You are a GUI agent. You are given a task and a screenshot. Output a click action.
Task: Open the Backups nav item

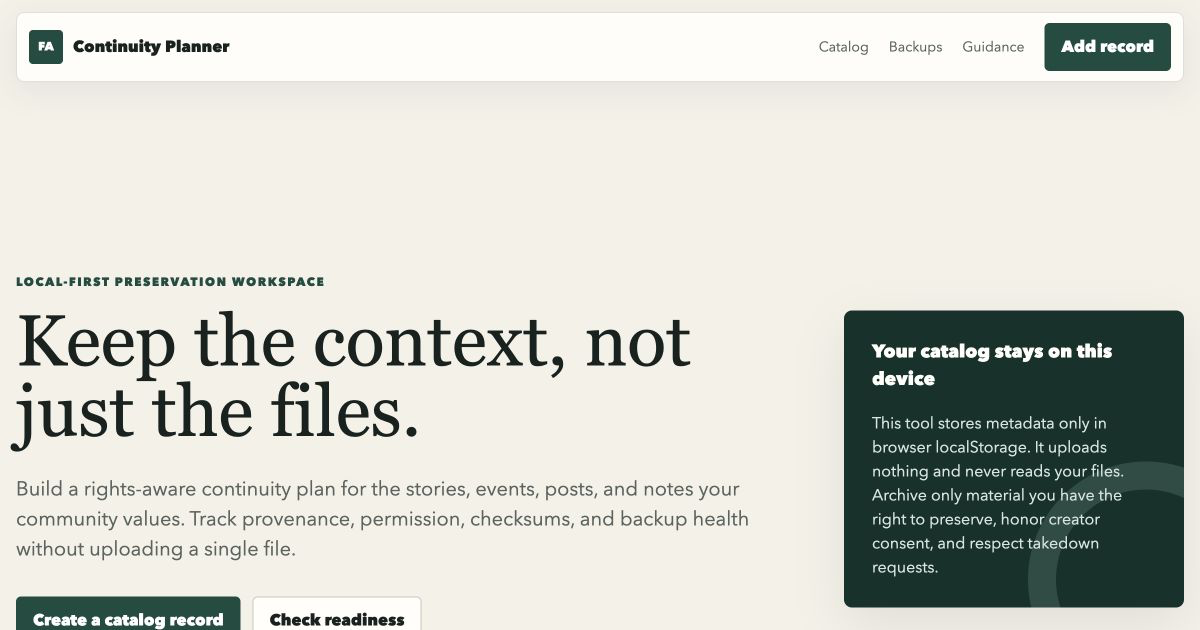(915, 47)
